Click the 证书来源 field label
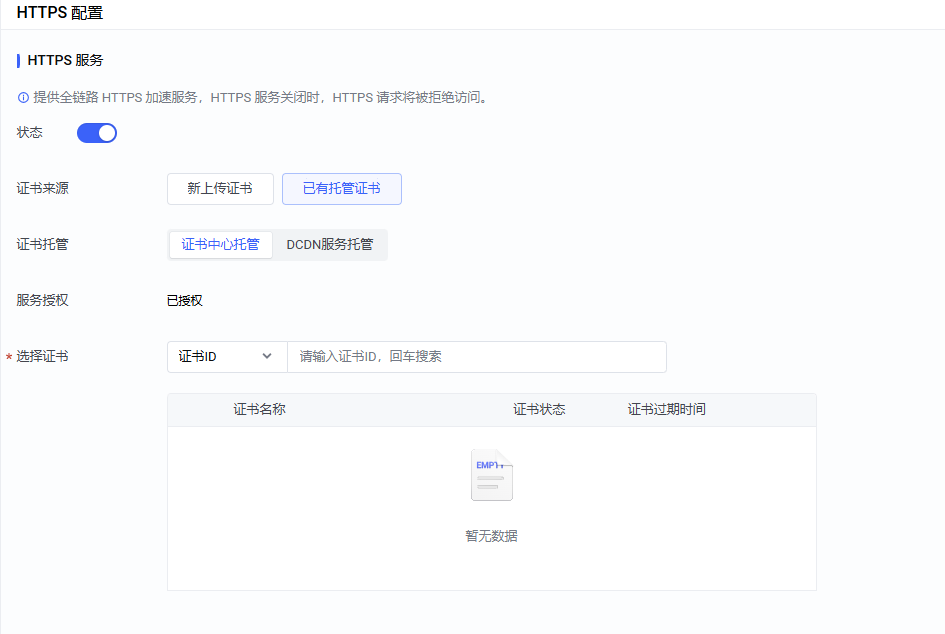 click(x=43, y=189)
